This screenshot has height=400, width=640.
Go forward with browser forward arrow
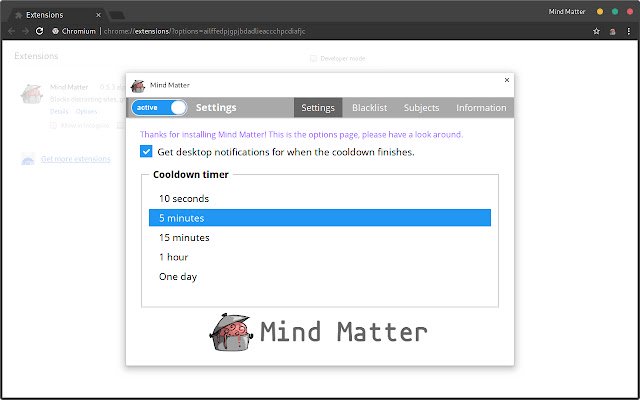[x=25, y=31]
